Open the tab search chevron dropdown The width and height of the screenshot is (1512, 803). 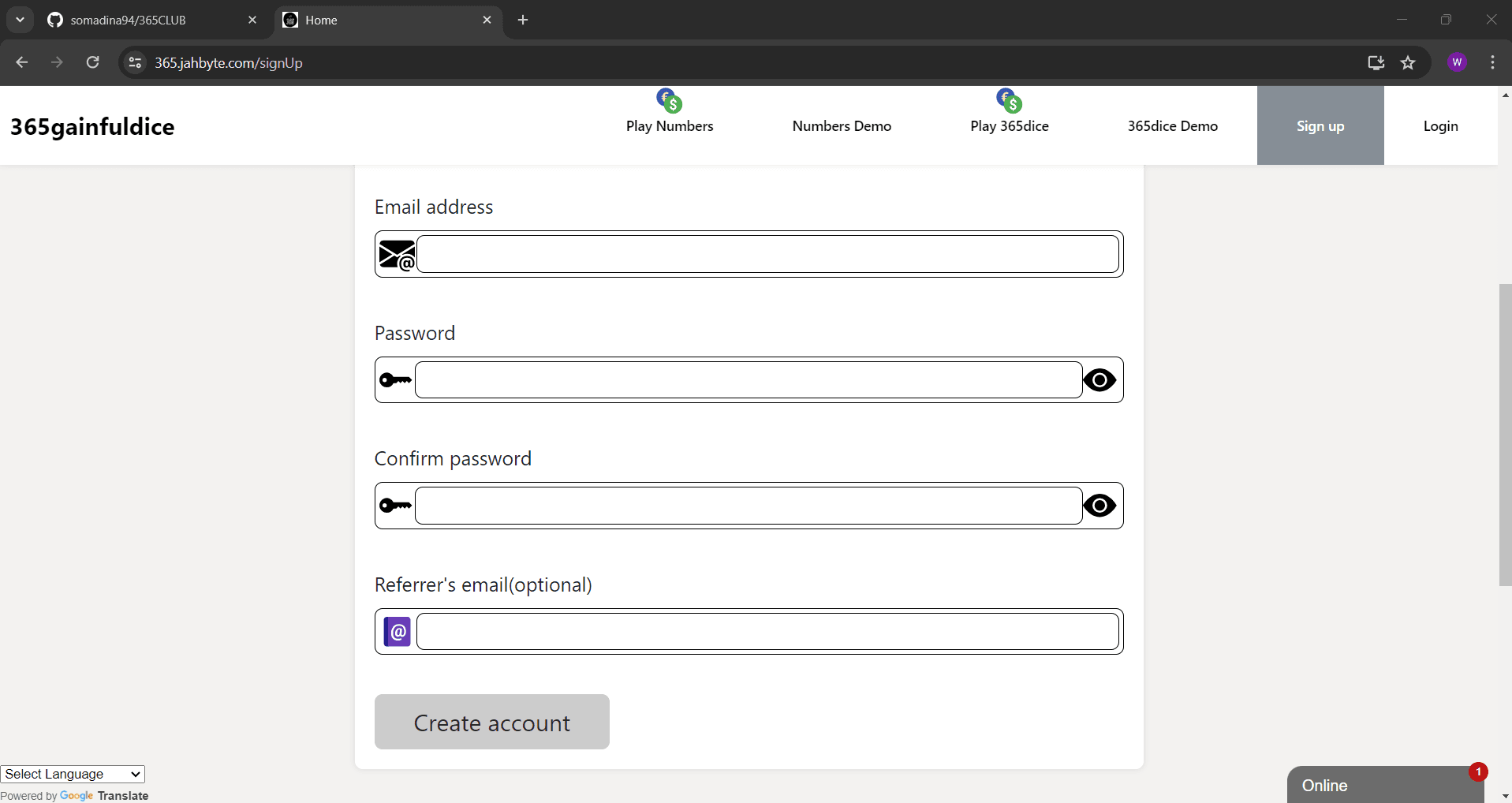click(x=20, y=20)
